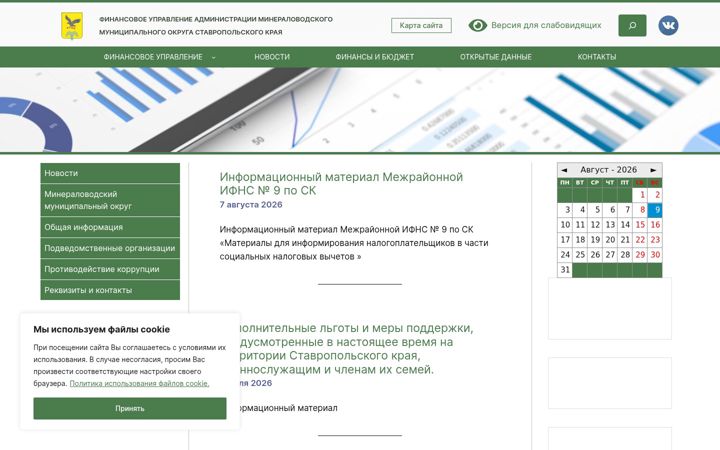Open 'Контакты' menu item
Screen dimensions: 720x450
[x=597, y=57]
